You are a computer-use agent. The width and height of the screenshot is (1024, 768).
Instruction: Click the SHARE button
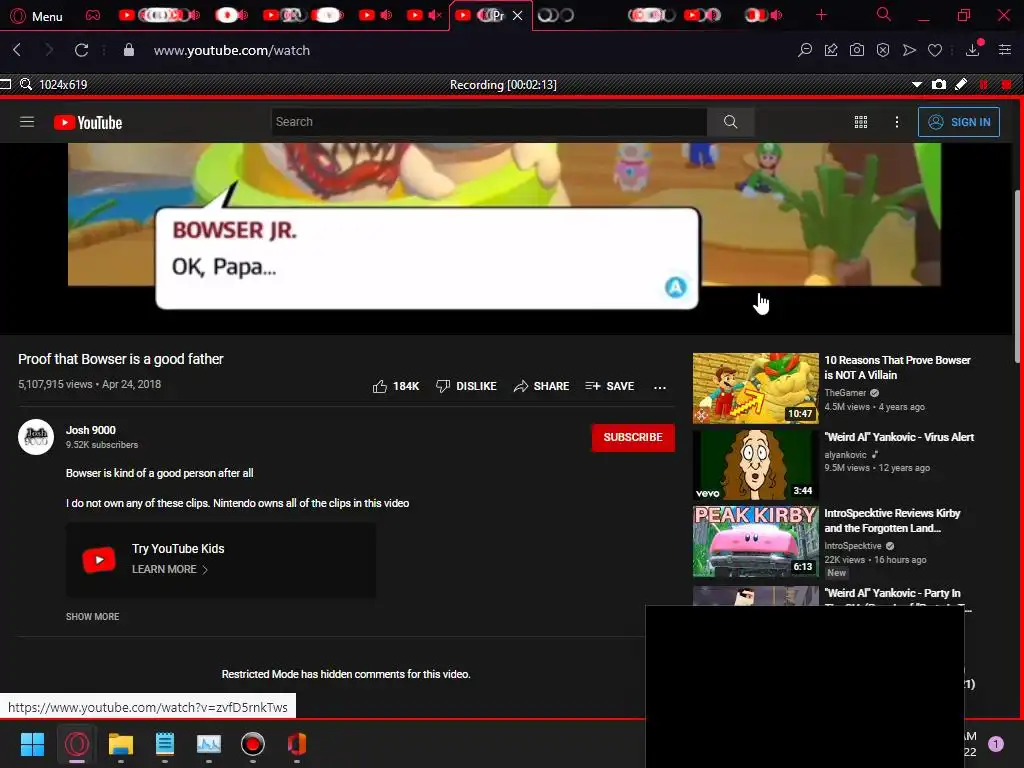(541, 386)
